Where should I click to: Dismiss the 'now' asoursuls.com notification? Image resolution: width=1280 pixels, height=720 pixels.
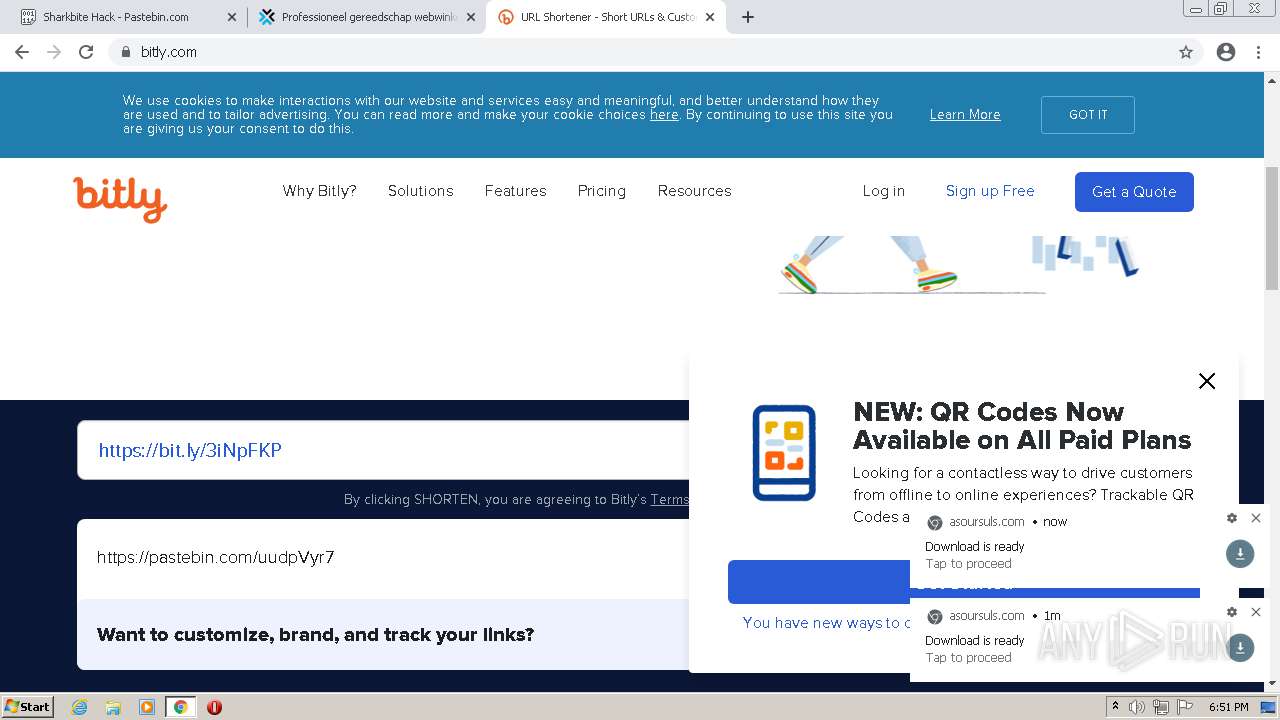[x=1256, y=518]
